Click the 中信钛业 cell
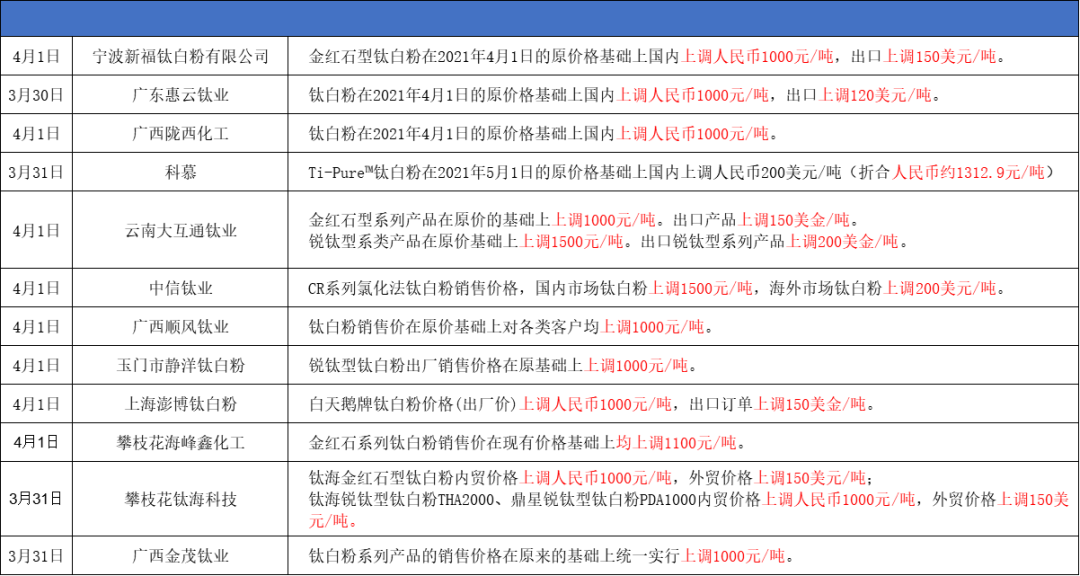This screenshot has height=576, width=1080. [182, 288]
